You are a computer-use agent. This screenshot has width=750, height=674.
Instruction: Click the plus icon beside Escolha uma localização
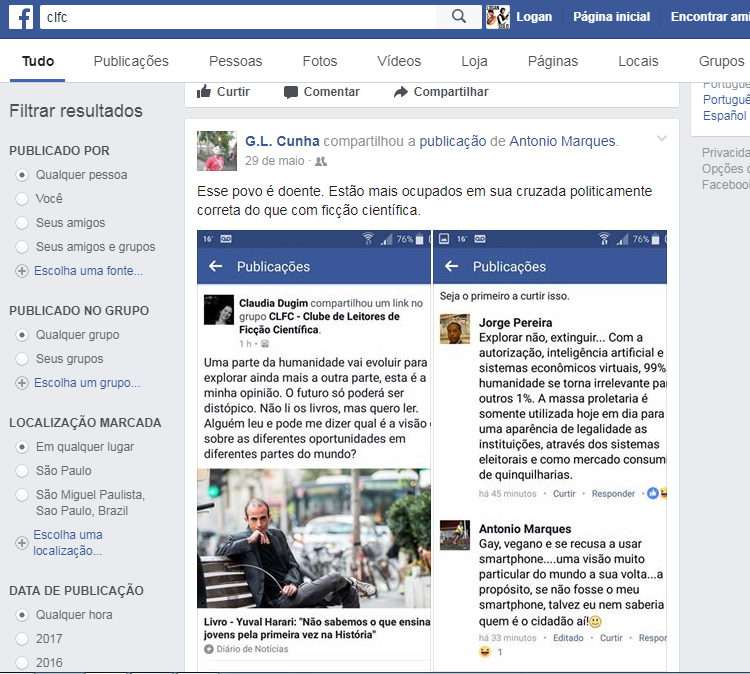[22, 543]
